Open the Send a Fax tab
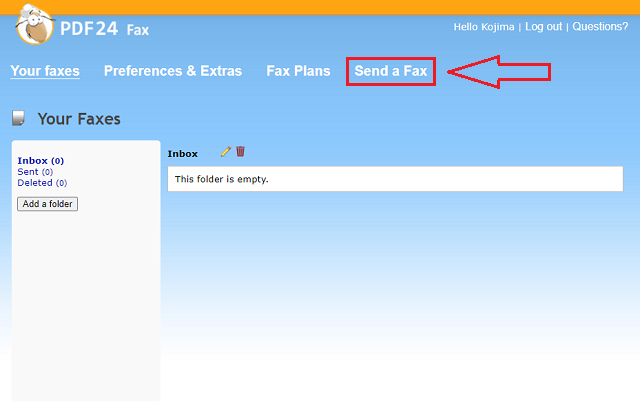This screenshot has width=640, height=408. click(x=391, y=72)
